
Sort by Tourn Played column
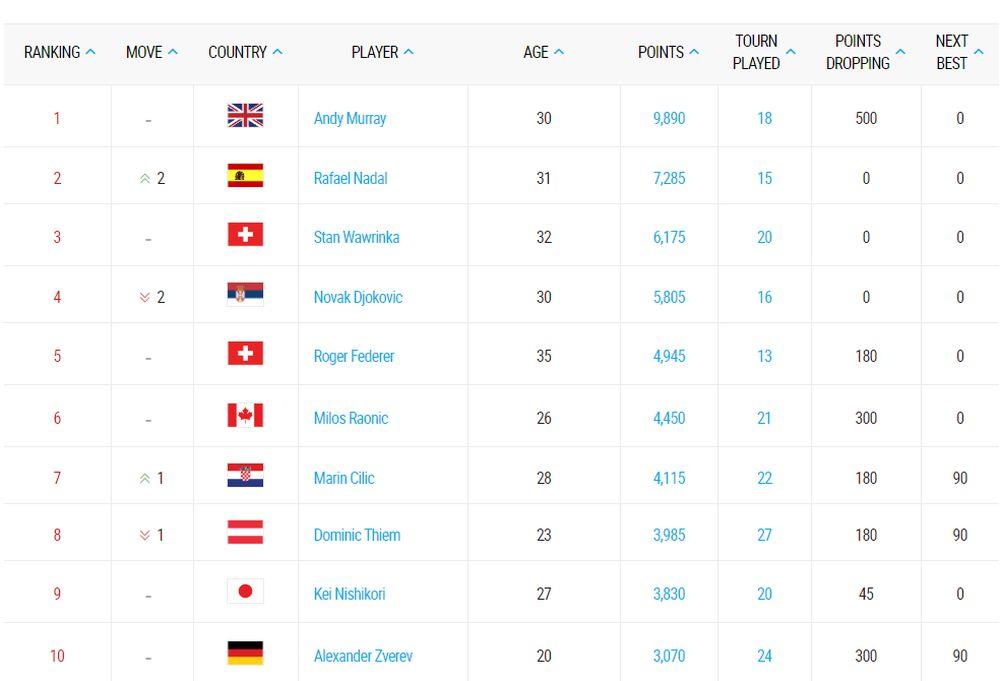click(x=765, y=52)
